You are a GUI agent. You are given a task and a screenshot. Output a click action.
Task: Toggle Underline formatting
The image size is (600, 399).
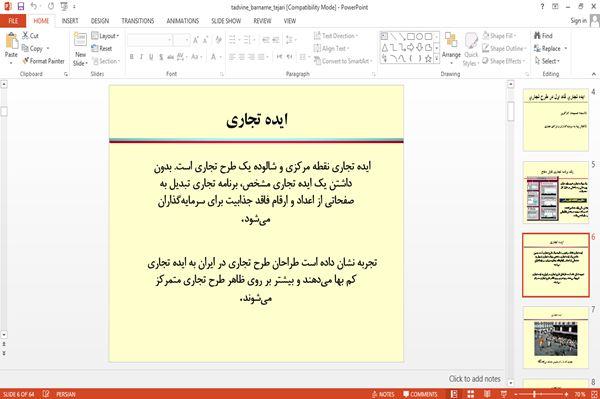click(x=151, y=57)
